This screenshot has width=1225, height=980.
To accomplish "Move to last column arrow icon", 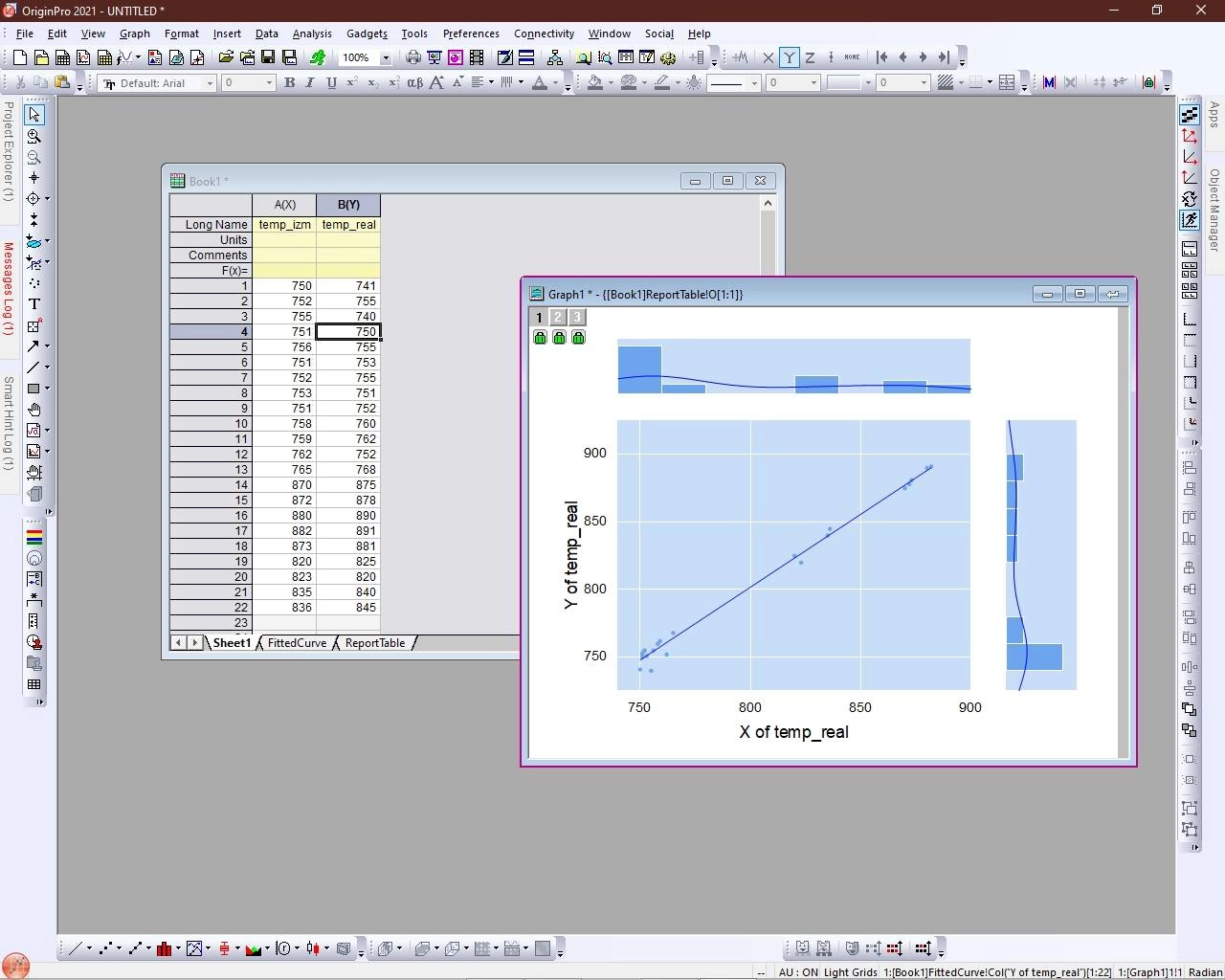I will tap(944, 57).
